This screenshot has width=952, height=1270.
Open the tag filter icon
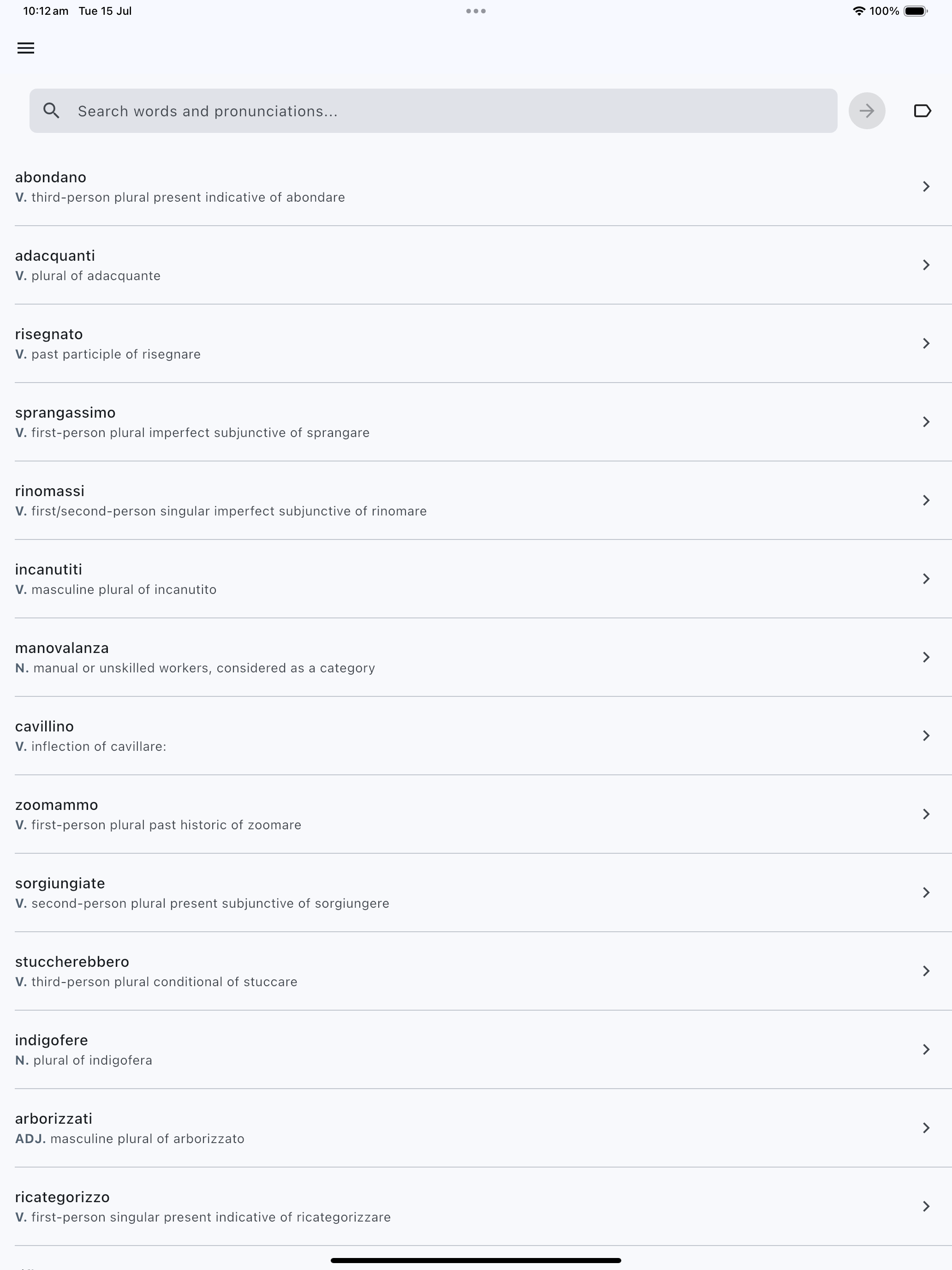point(922,111)
